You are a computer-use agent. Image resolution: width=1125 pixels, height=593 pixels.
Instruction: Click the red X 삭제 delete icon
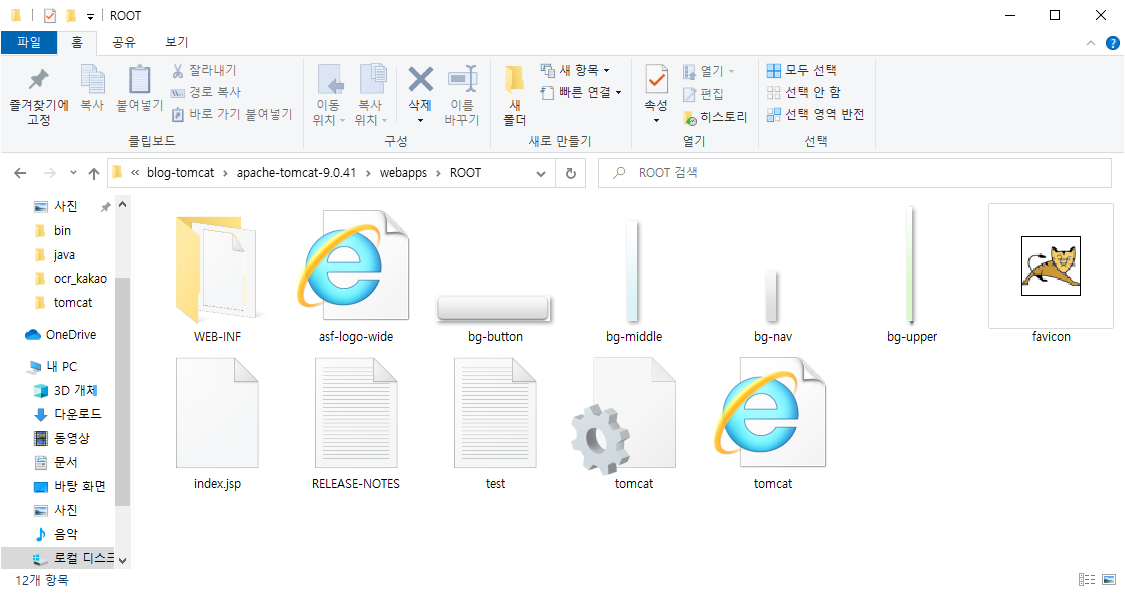(x=420, y=80)
